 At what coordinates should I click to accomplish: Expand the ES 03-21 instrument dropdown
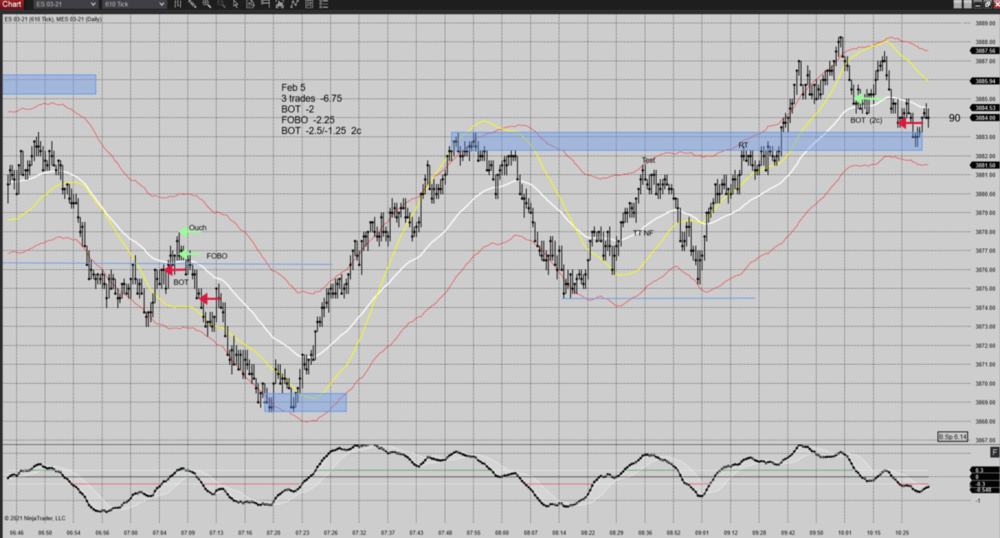(96, 5)
